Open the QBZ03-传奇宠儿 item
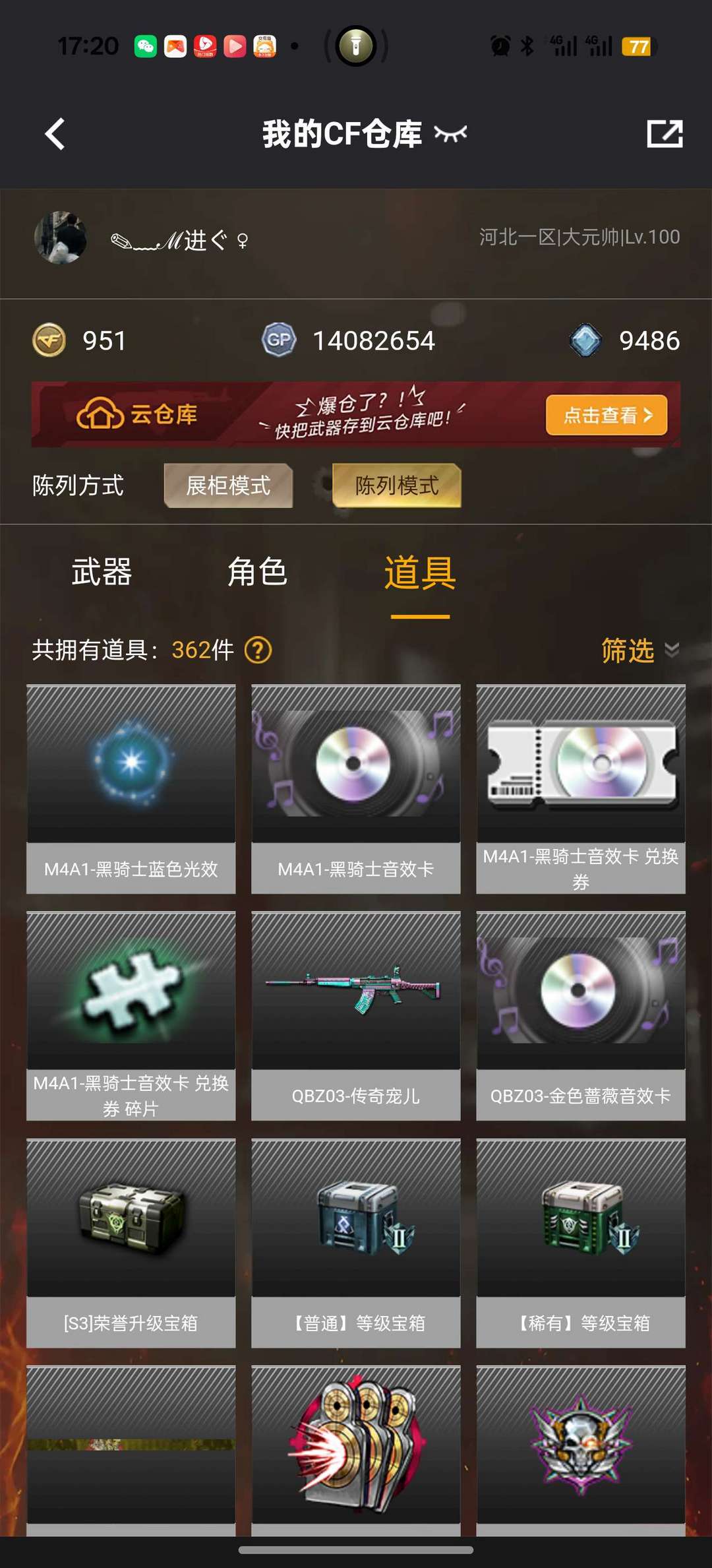Screen dimensions: 712x1568 pyautogui.click(x=356, y=1016)
